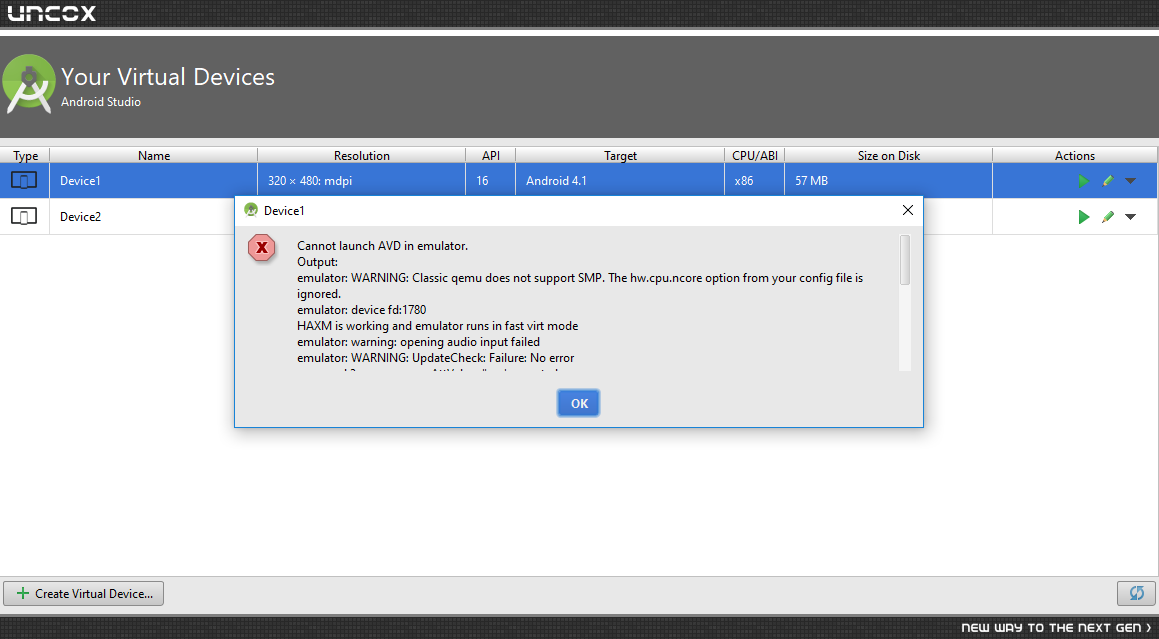Screen dimensions: 1159x639
Task: Open Device1 actions dropdown arrow
Action: coord(1130,181)
